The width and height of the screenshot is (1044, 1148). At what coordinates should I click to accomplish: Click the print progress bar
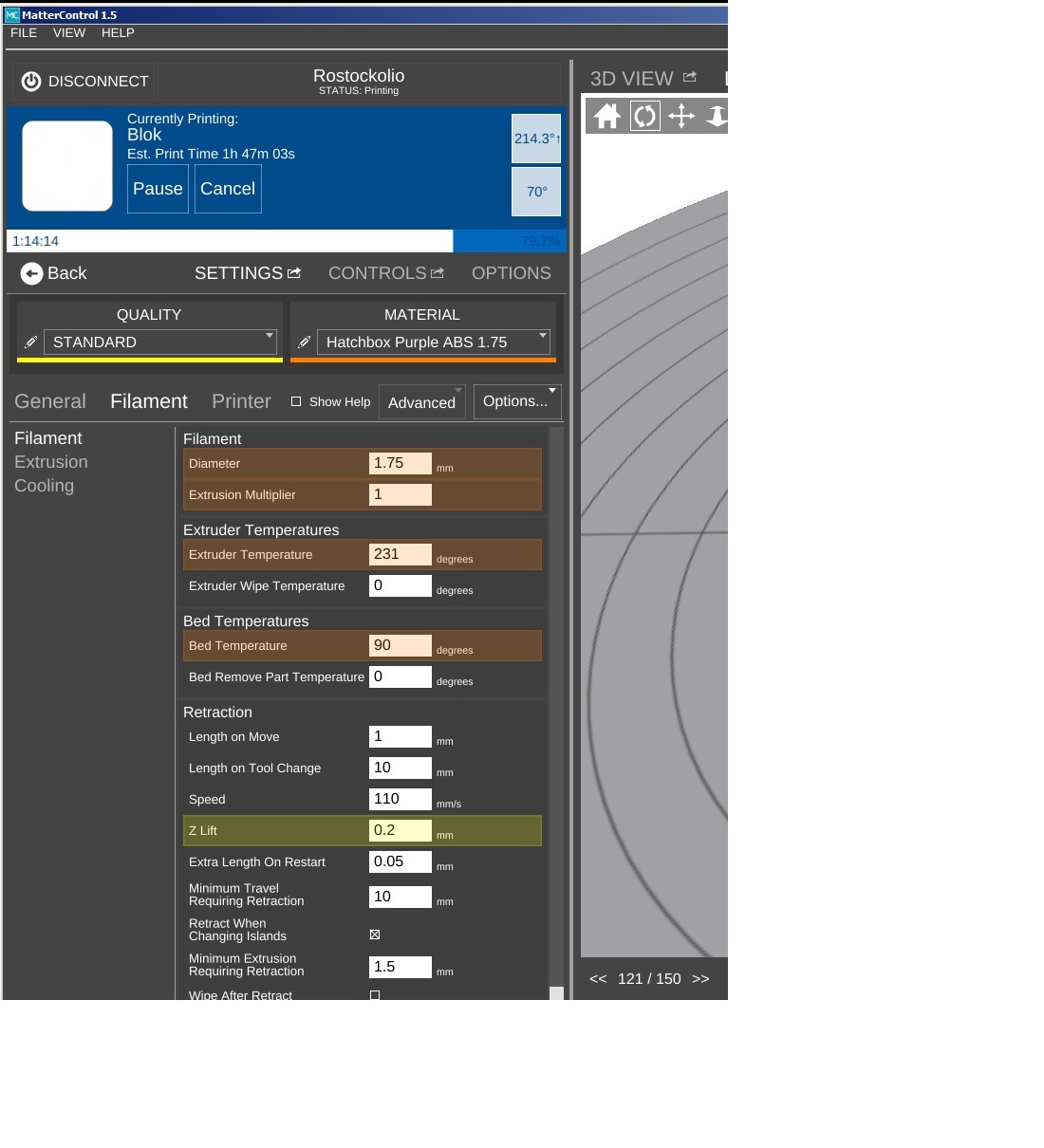point(285,241)
